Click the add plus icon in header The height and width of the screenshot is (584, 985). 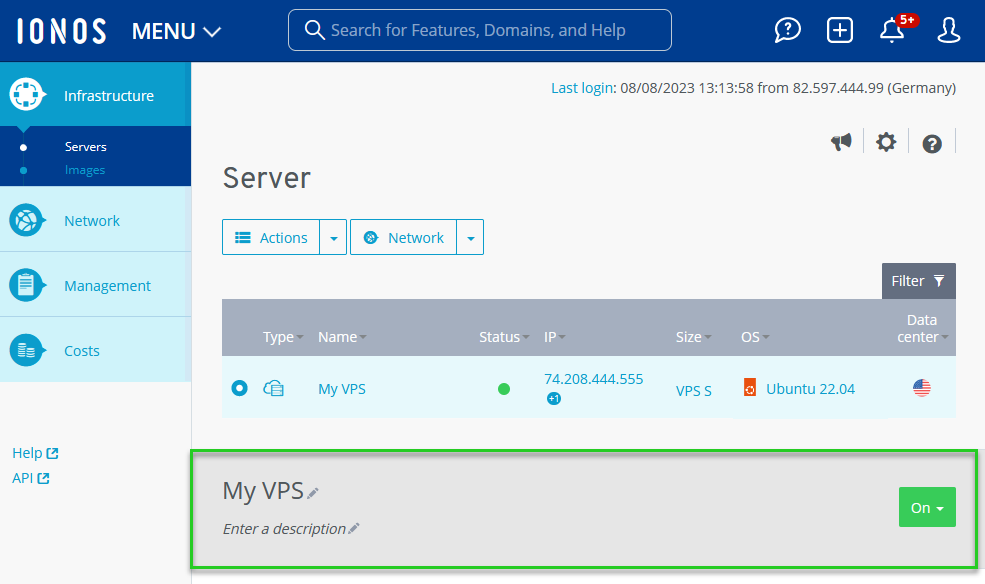(840, 30)
